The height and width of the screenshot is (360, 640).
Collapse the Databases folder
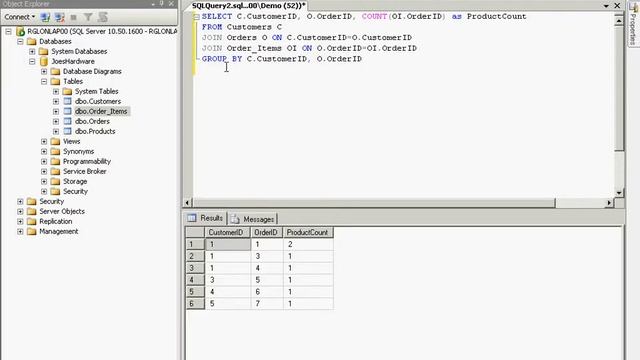20,42
